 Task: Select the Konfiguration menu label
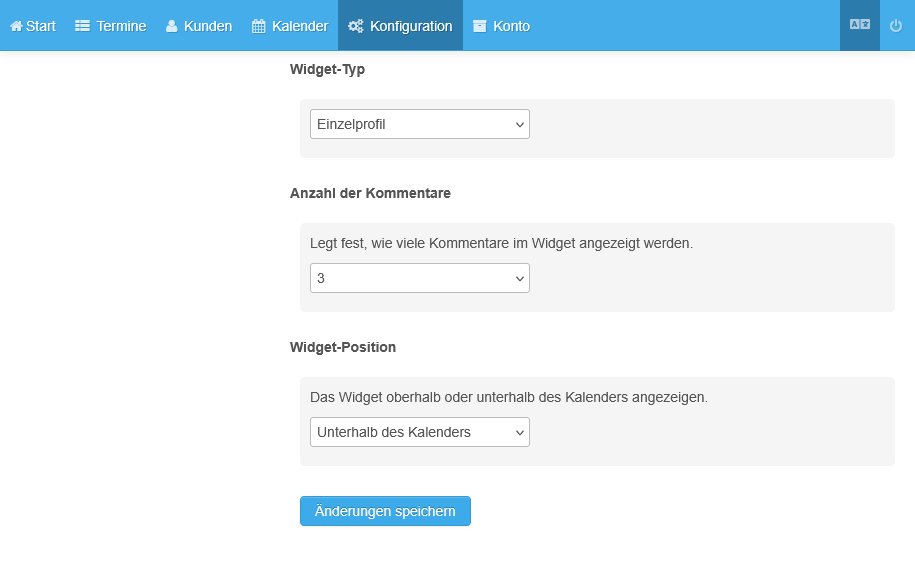[x=411, y=26]
